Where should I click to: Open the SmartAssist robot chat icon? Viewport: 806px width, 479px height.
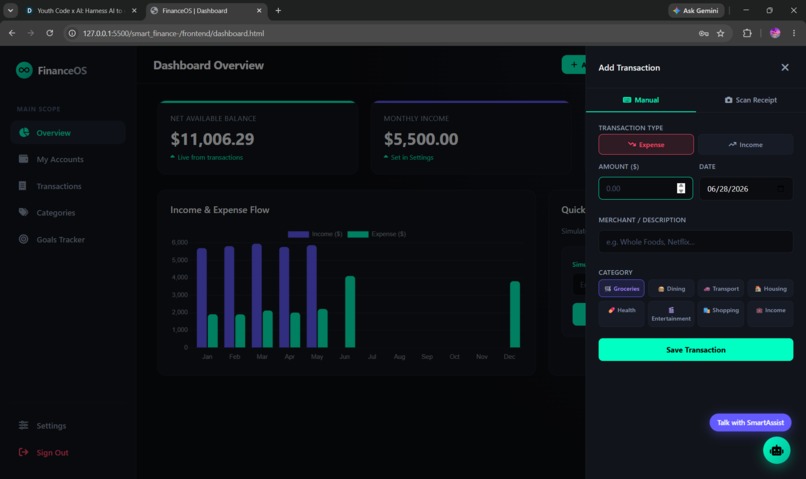(x=776, y=450)
